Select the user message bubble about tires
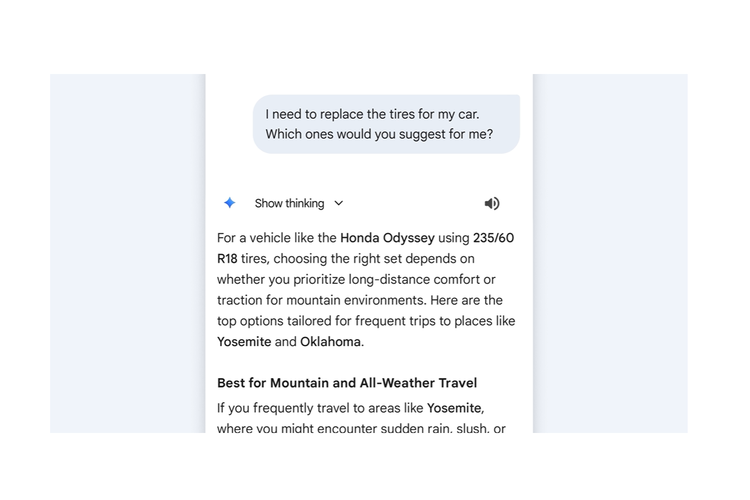Viewport: 750px width, 500px height. pos(386,124)
